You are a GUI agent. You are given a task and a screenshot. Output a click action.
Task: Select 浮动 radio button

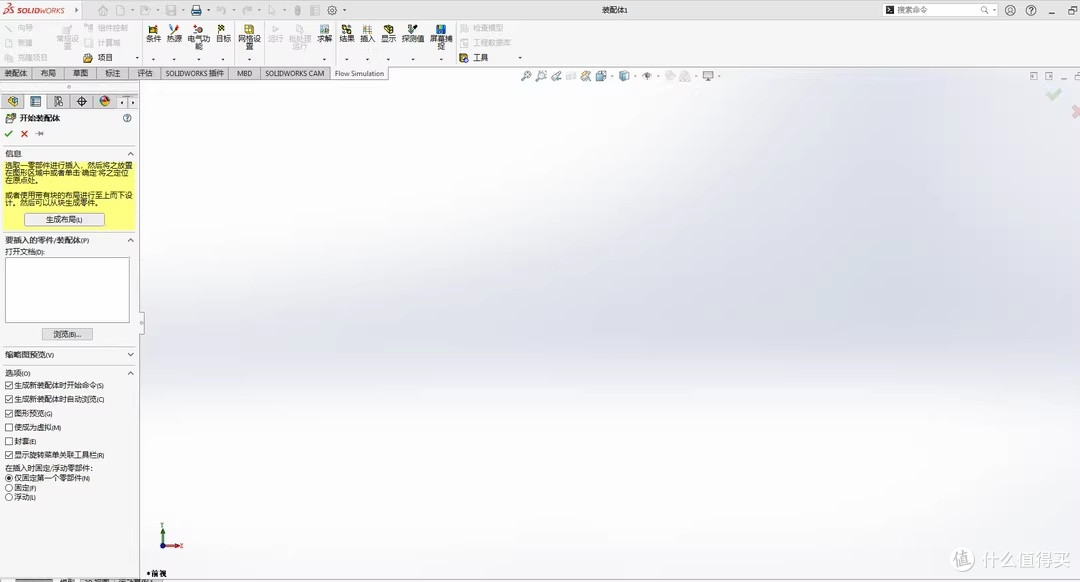(x=9, y=497)
